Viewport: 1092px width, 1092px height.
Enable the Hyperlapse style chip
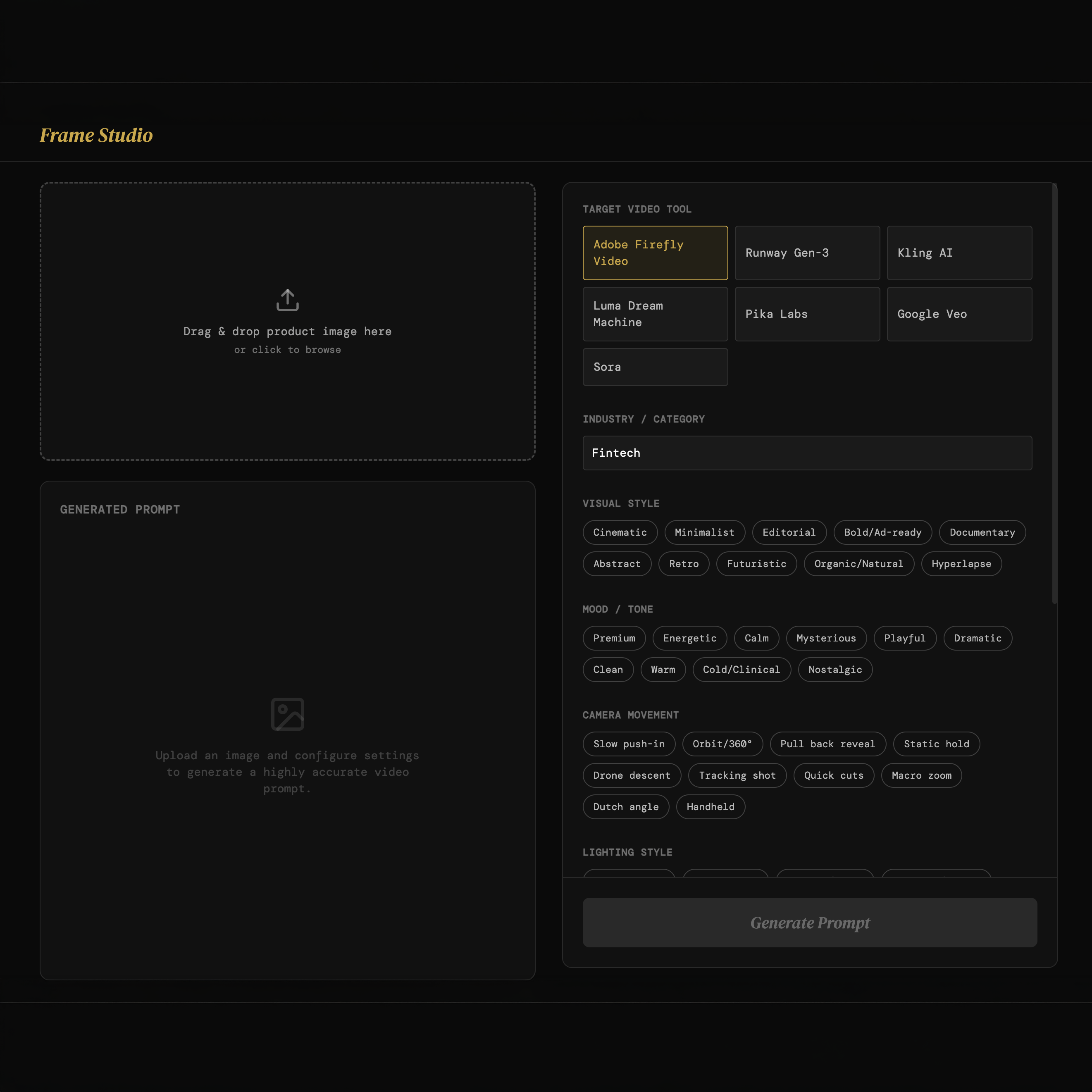tap(961, 563)
